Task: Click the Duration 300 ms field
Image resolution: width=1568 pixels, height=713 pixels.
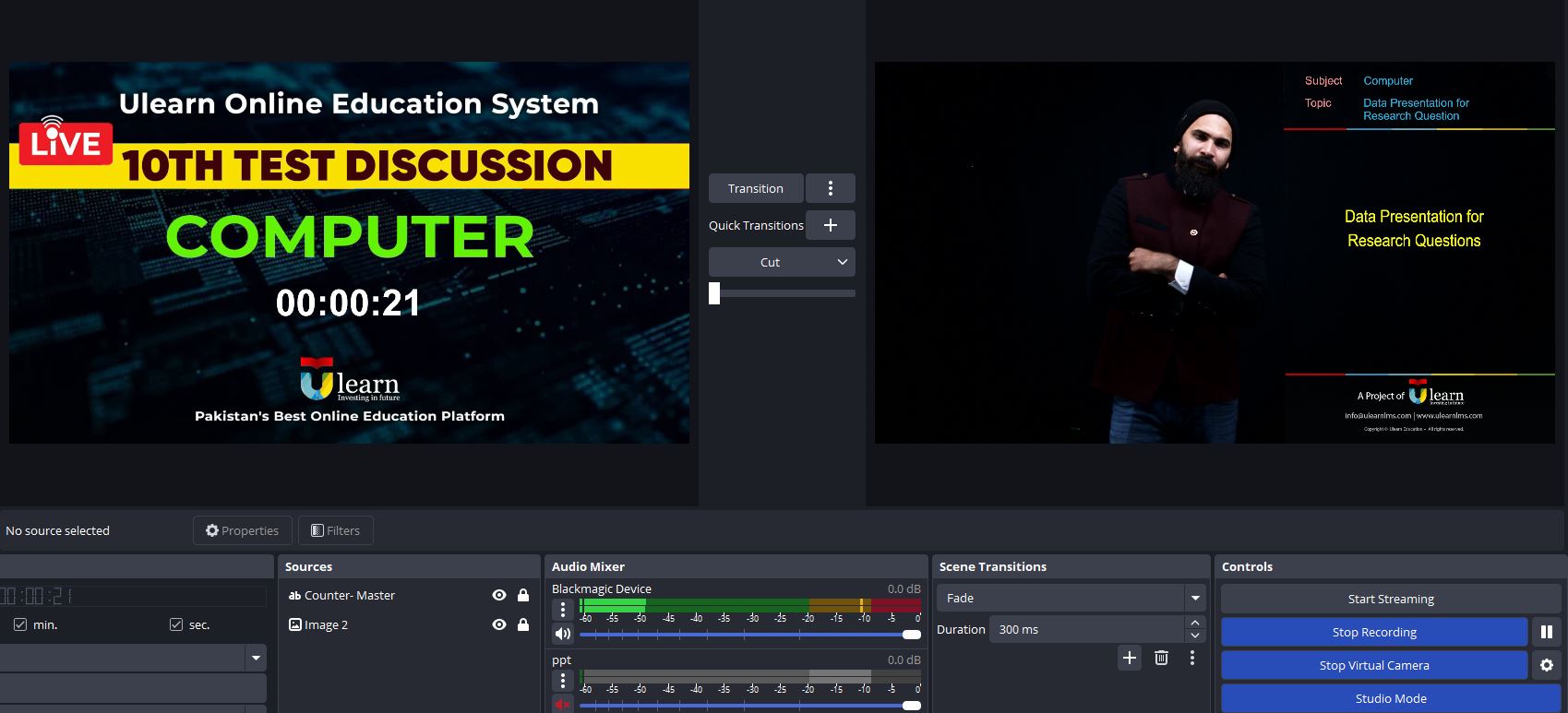Action: 1086,629
